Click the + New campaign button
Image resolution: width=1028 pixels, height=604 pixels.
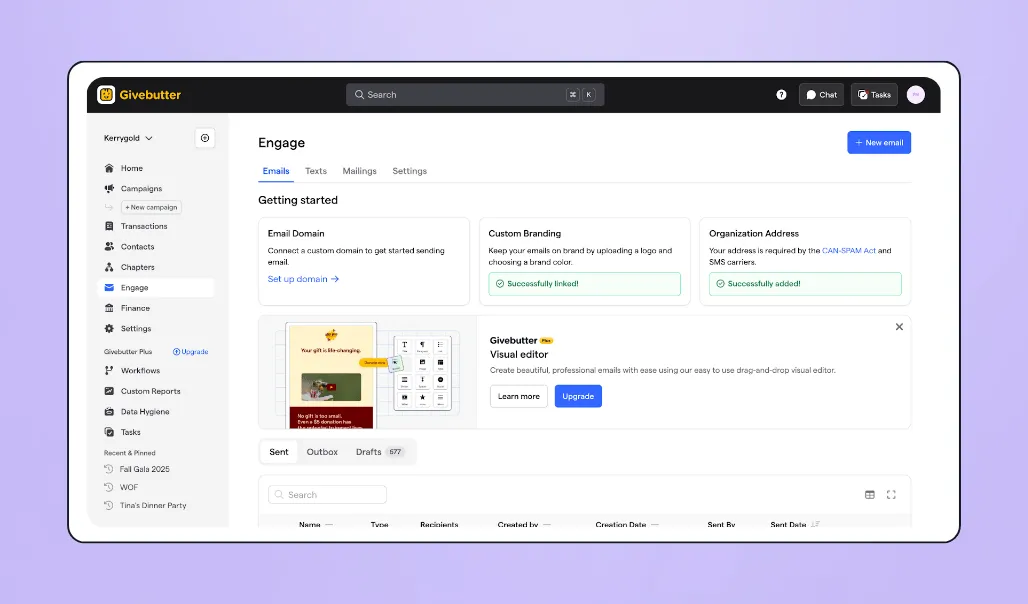151,207
